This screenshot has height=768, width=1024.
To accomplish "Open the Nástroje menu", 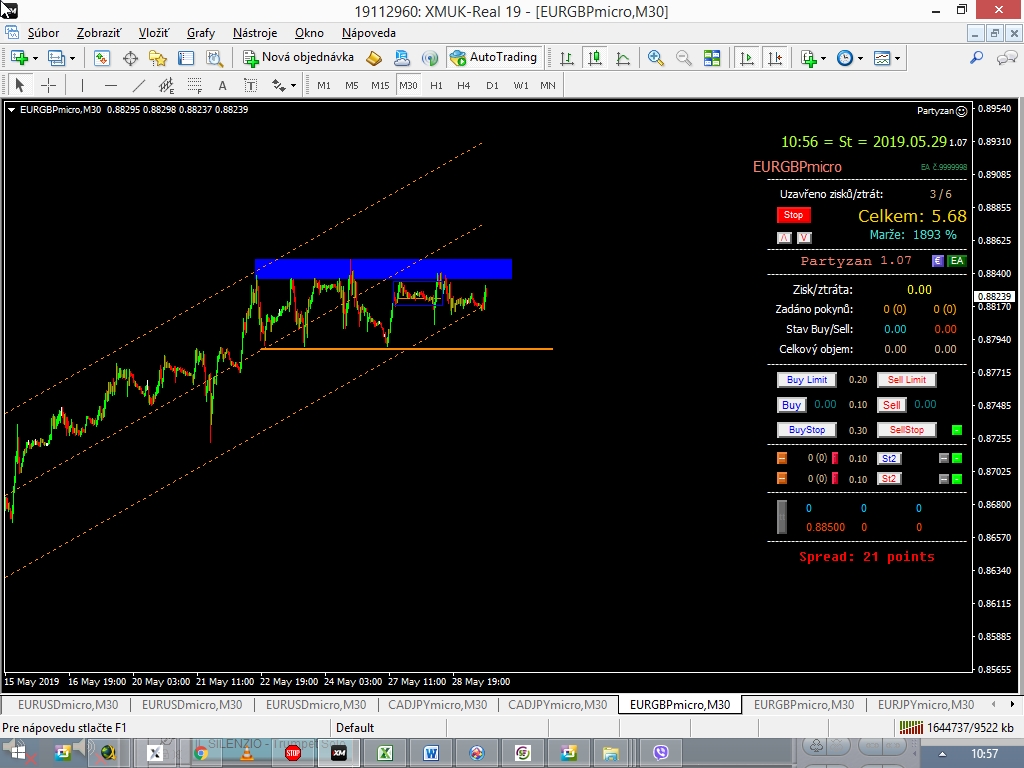I will pos(255,33).
